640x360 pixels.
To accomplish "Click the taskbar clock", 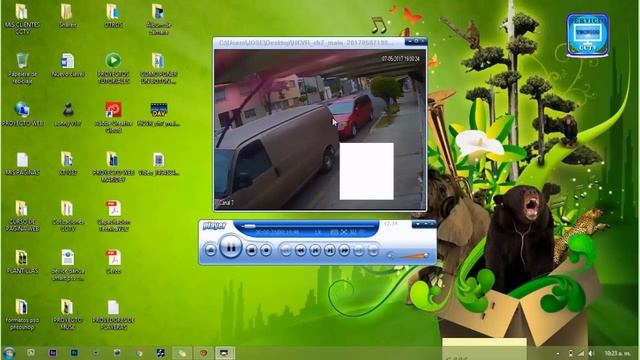I will coord(618,353).
